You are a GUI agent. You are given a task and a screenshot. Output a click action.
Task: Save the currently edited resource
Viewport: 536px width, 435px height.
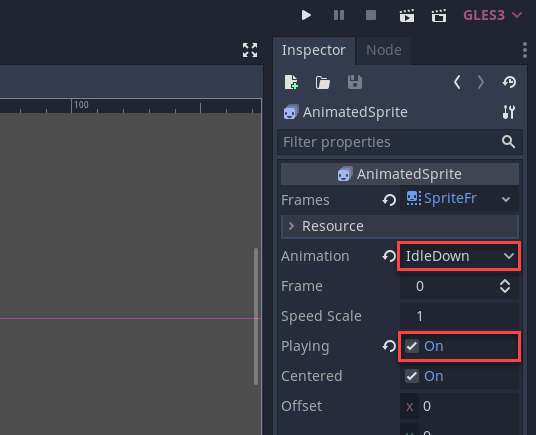pos(354,82)
